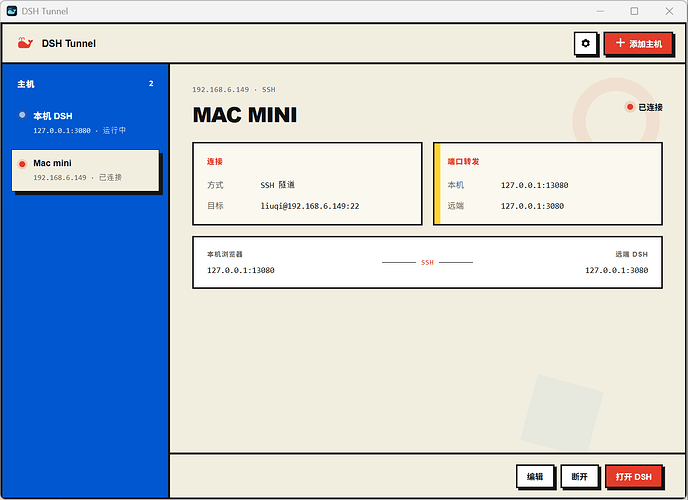The height and width of the screenshot is (500, 688).
Task: Click the DSH Tunnel title bar app icon
Action: coord(12,11)
